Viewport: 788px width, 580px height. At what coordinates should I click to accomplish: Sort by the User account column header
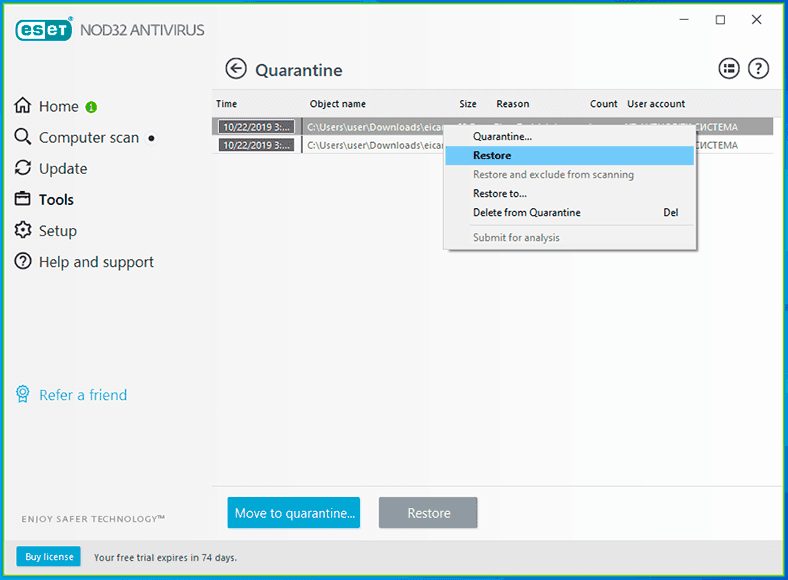pyautogui.click(x=656, y=104)
